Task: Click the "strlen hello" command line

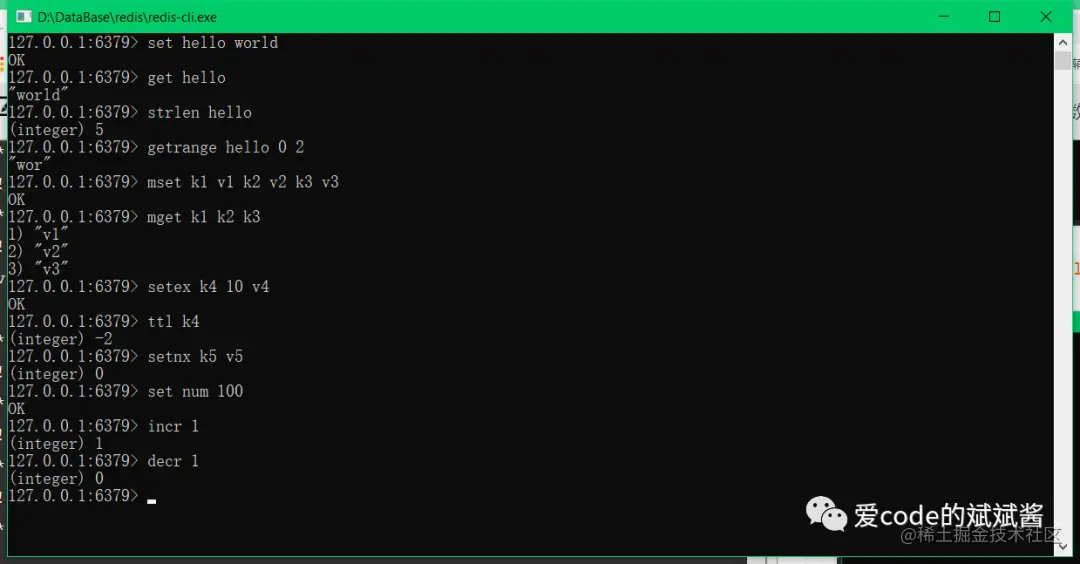Action: 130,112
